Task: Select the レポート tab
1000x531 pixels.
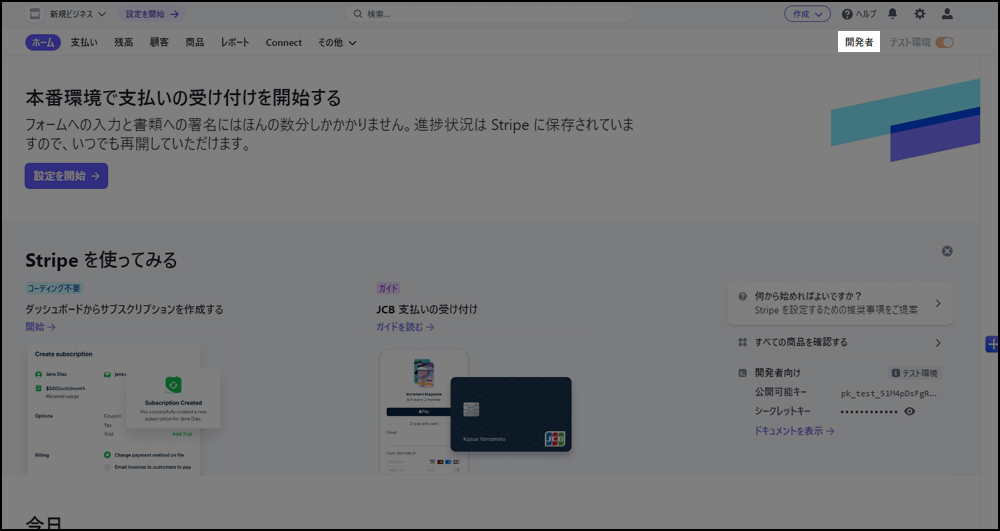Action: [235, 43]
